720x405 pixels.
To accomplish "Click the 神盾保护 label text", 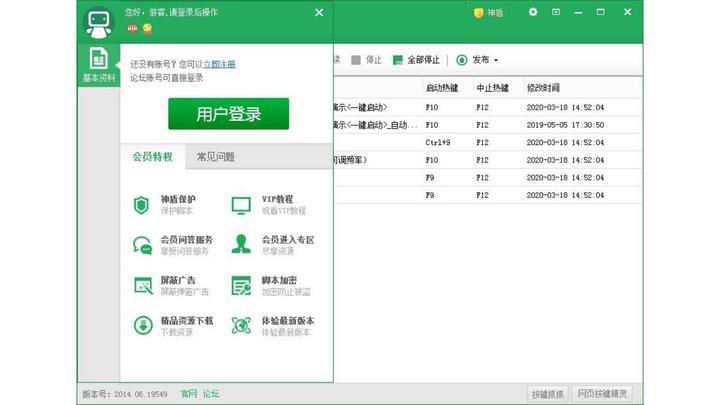I will [x=178, y=199].
